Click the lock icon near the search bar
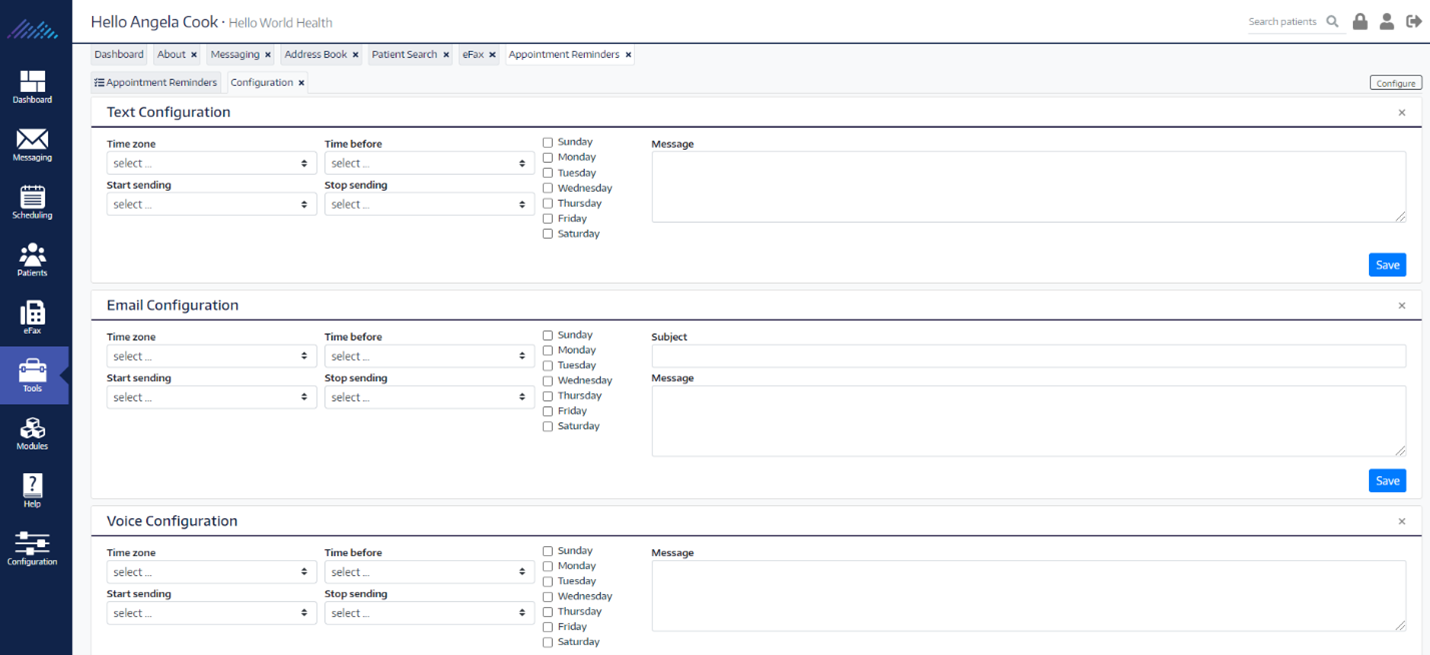The width and height of the screenshot is (1430, 655). (1360, 20)
